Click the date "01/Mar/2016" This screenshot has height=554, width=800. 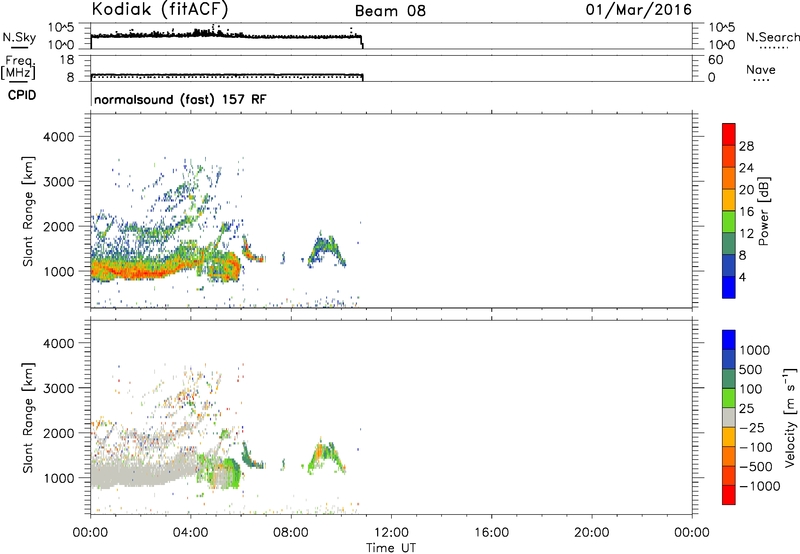click(x=638, y=10)
